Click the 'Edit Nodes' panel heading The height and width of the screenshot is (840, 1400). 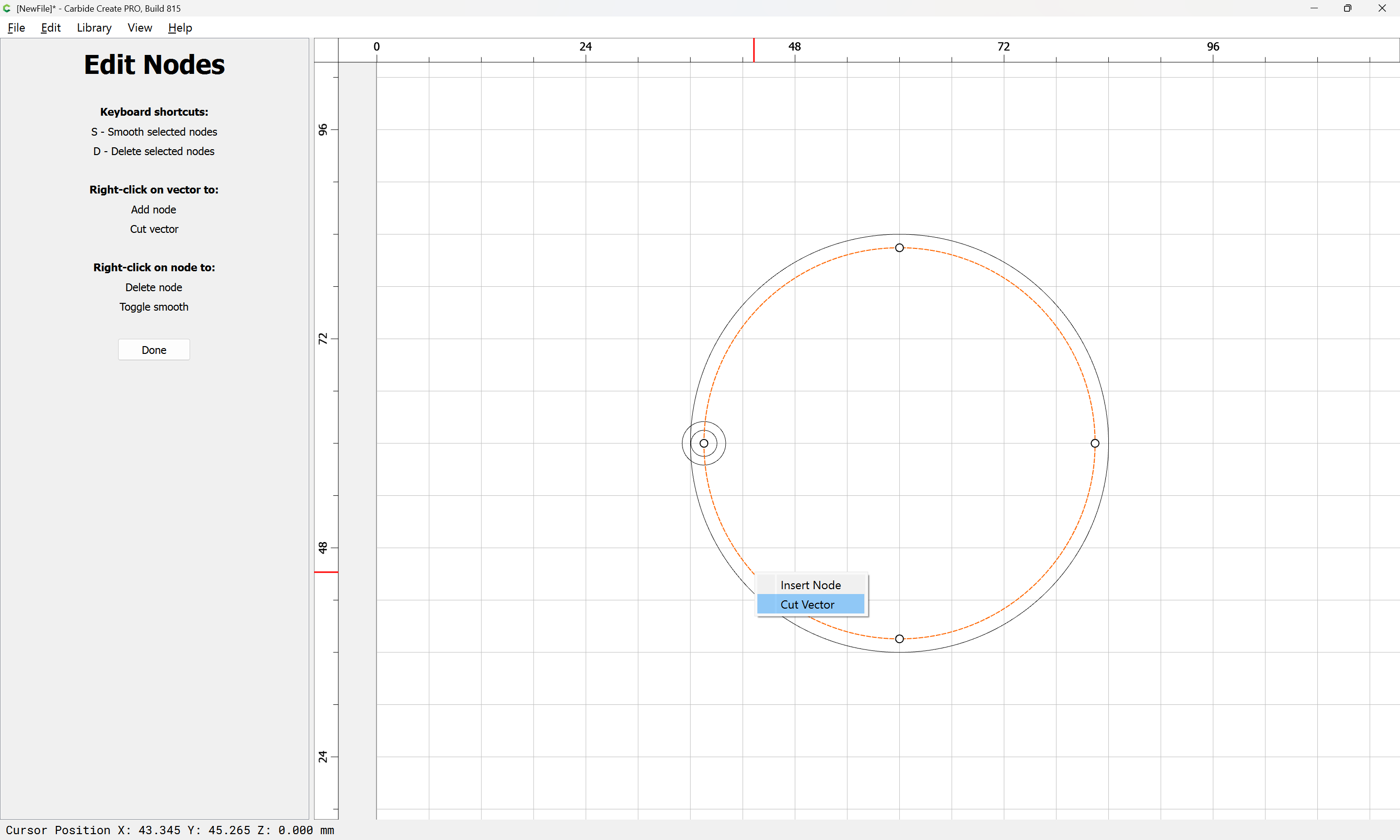click(x=154, y=65)
